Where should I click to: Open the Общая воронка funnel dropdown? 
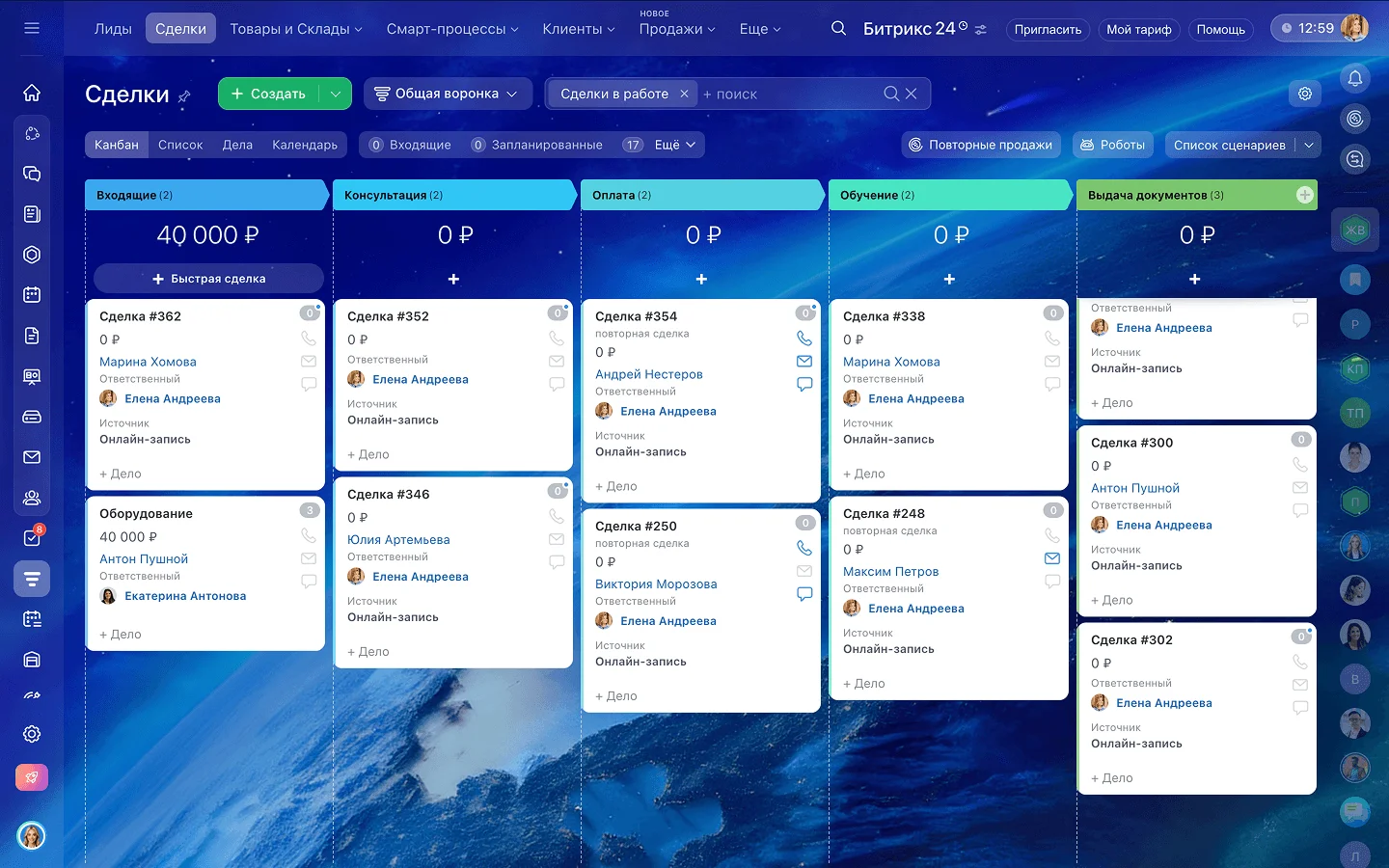[448, 94]
